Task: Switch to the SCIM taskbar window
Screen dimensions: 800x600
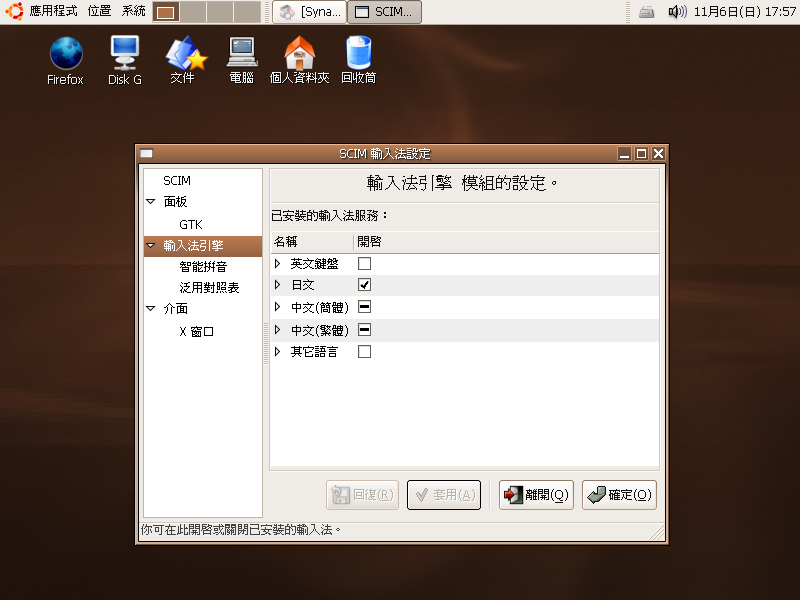Action: 385,12
